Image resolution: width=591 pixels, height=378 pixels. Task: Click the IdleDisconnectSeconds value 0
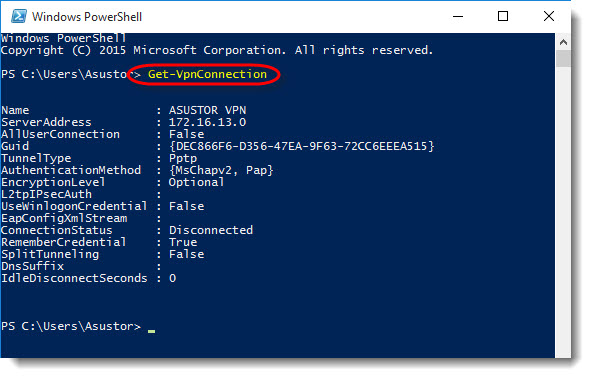point(172,278)
